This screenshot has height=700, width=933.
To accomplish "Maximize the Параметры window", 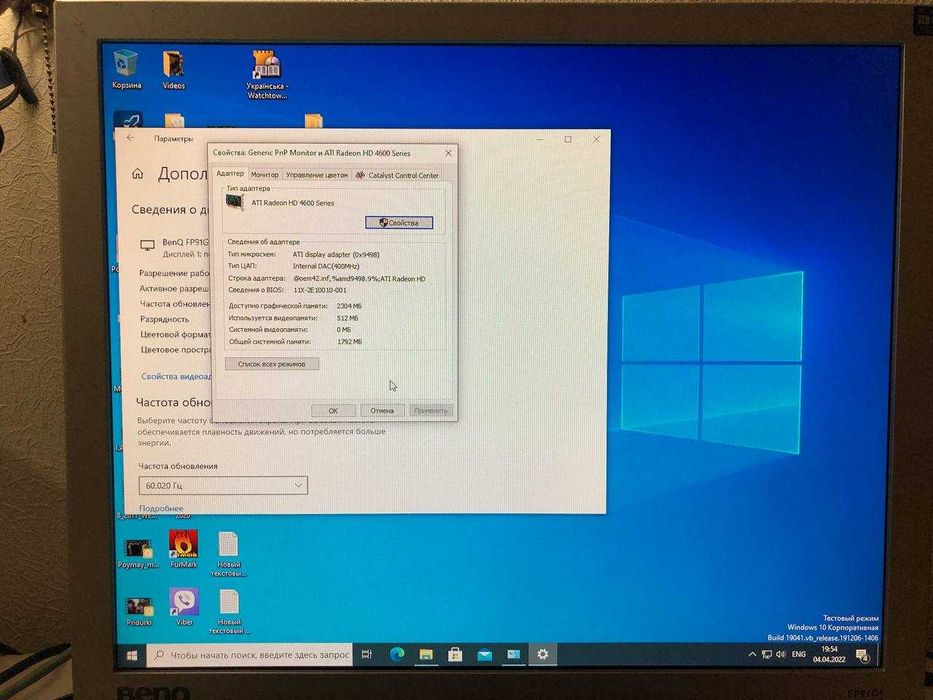I will (568, 139).
